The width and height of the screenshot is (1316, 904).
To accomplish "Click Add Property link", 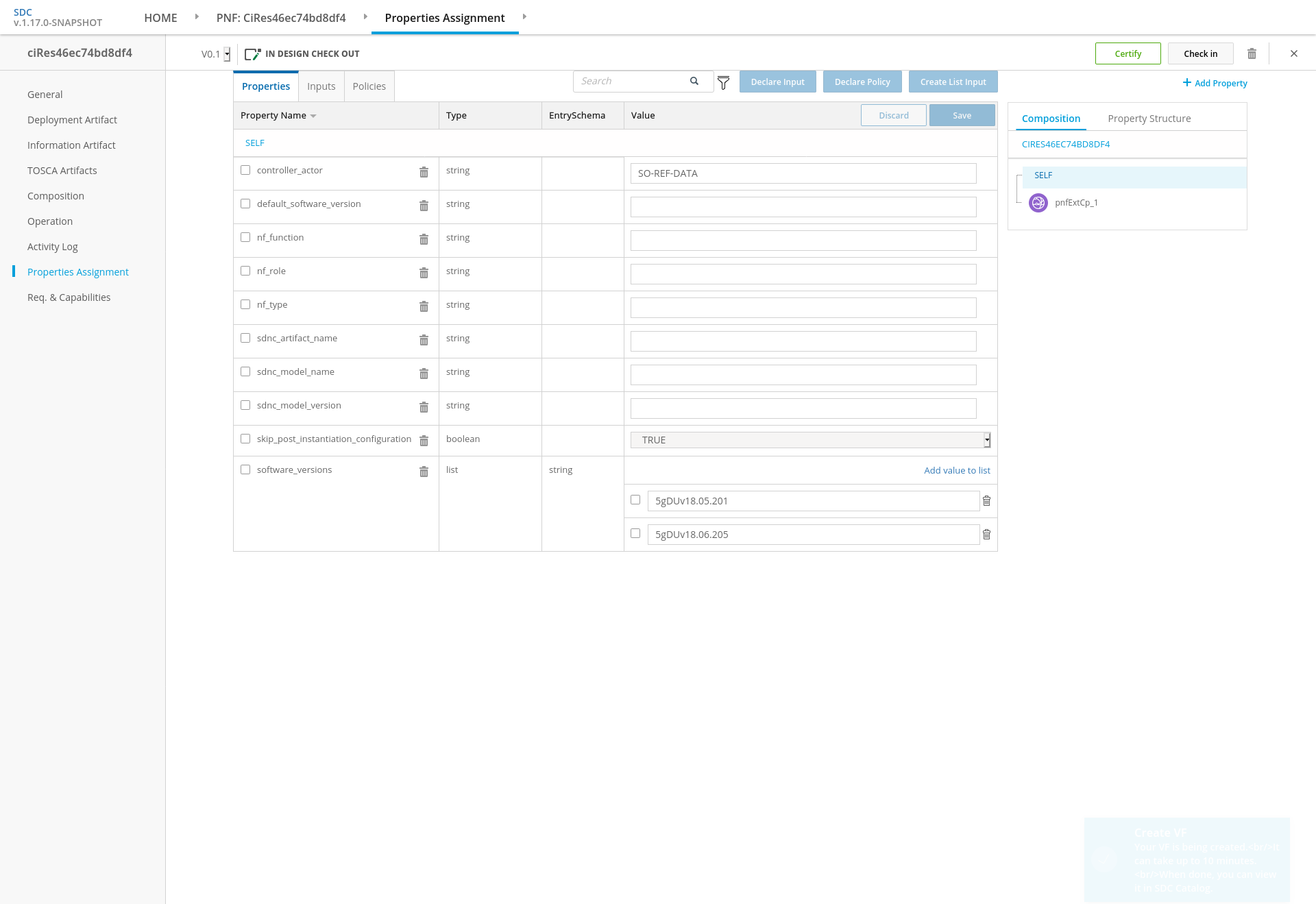I will click(x=1215, y=83).
